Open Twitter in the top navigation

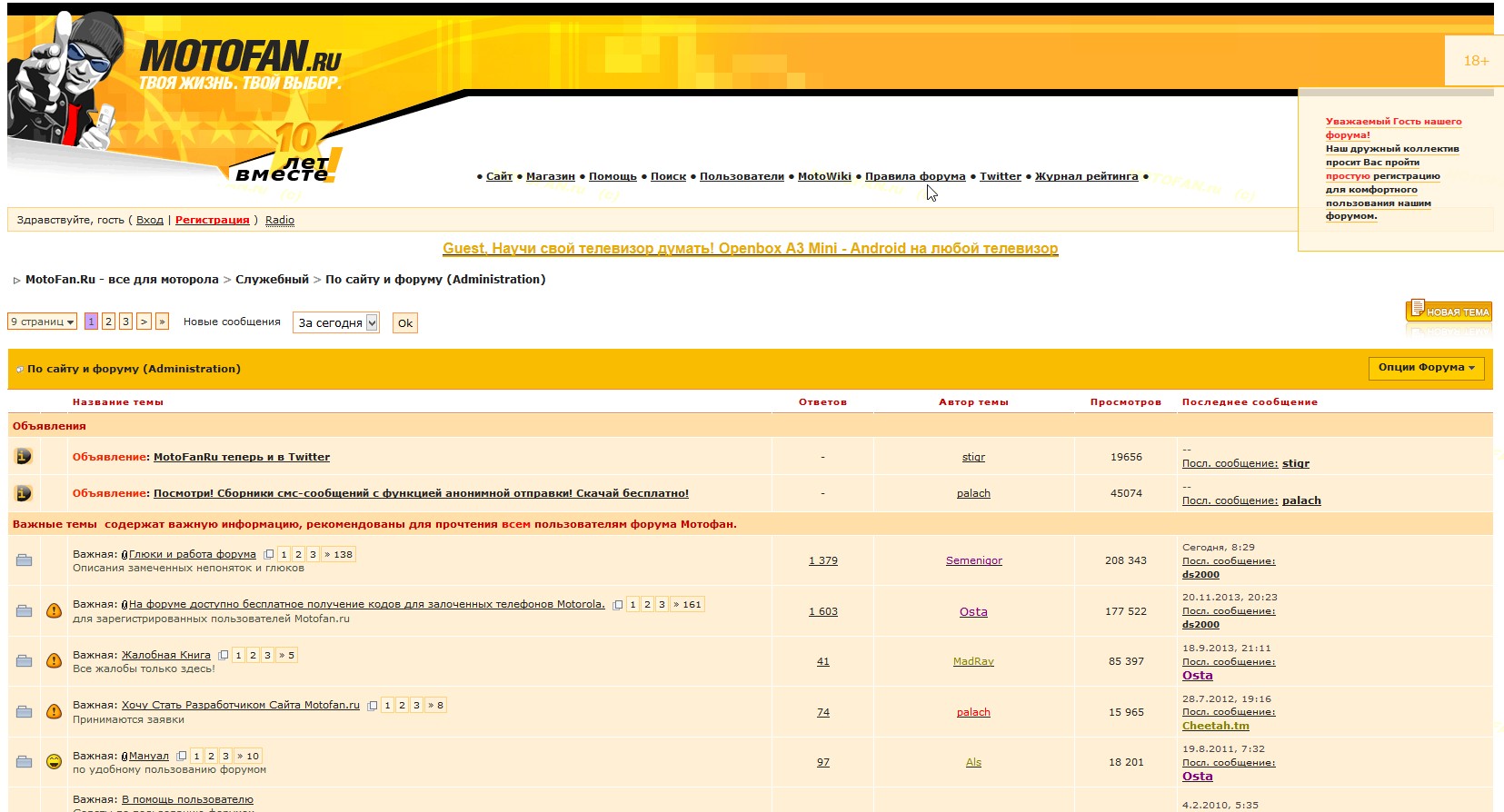coord(1001,176)
